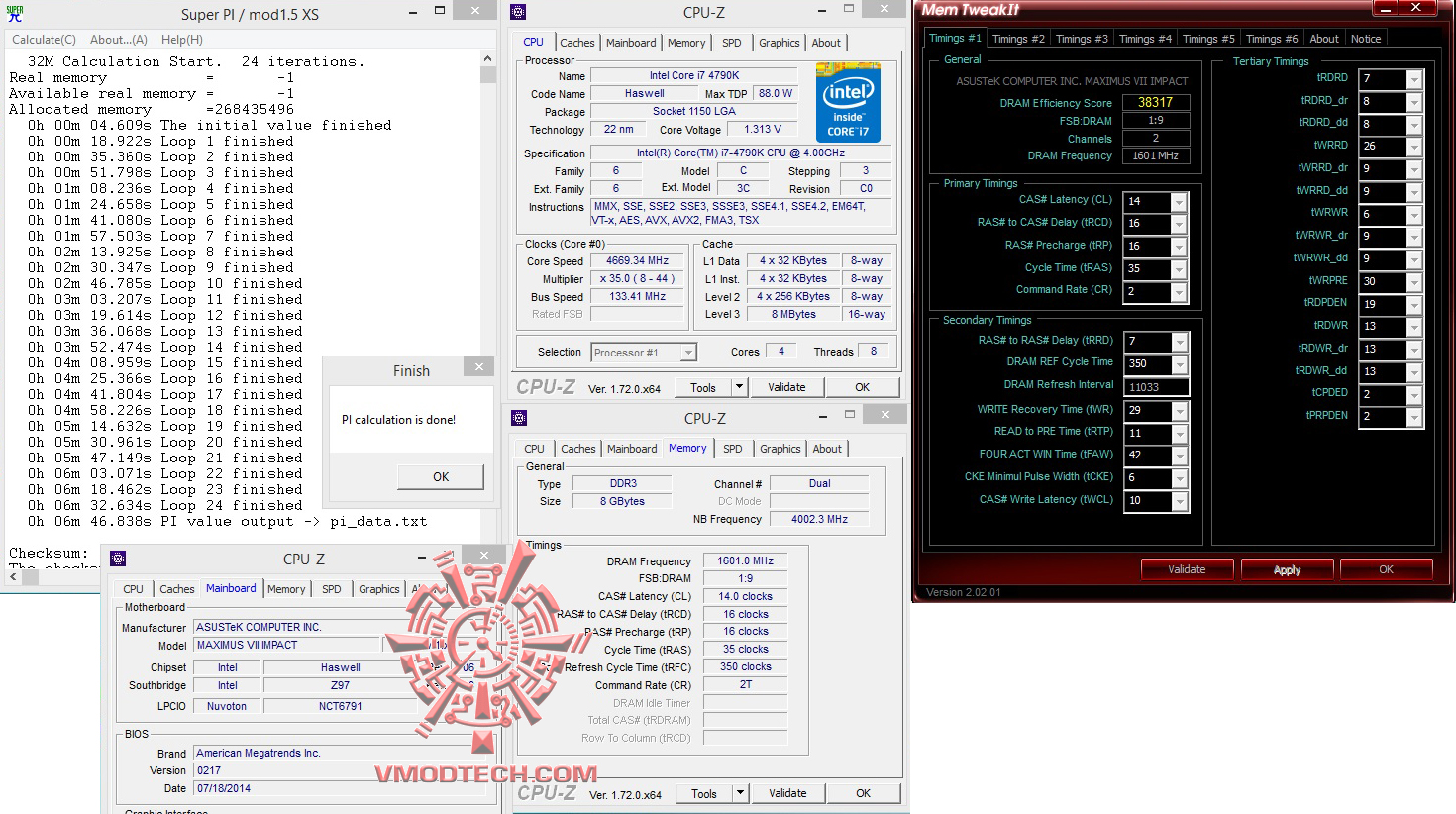The width and height of the screenshot is (1456, 814).
Task: Open the Tools dropdown arrow in top CPU-Z
Action: [x=739, y=387]
